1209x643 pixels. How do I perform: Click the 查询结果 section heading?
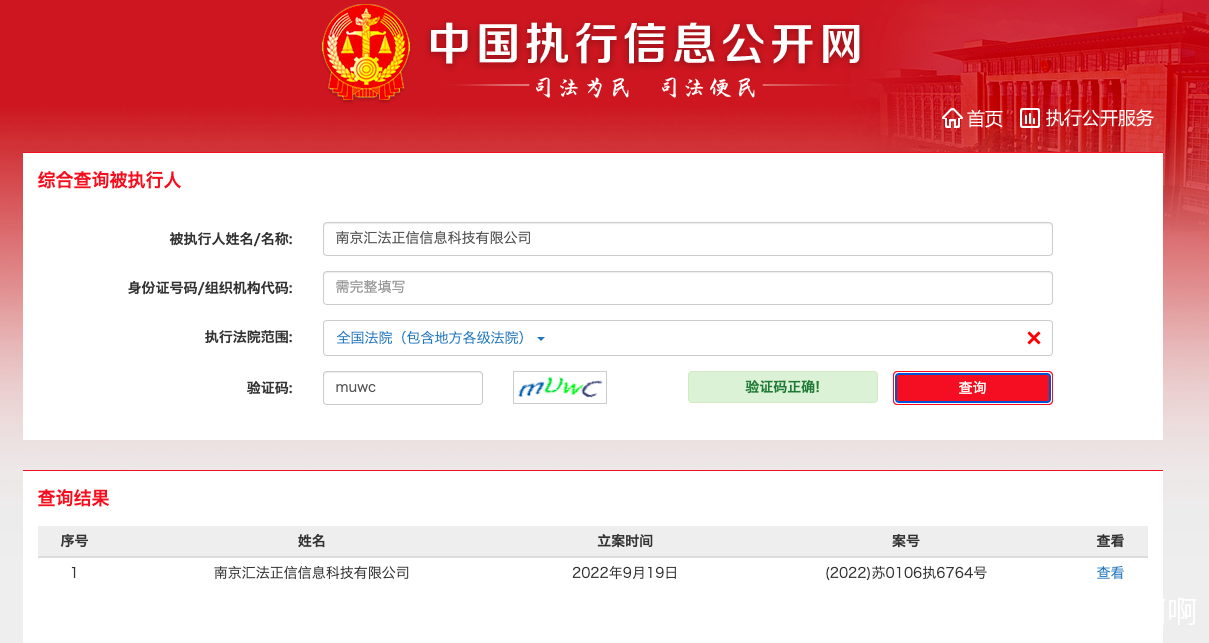pyautogui.click(x=73, y=498)
